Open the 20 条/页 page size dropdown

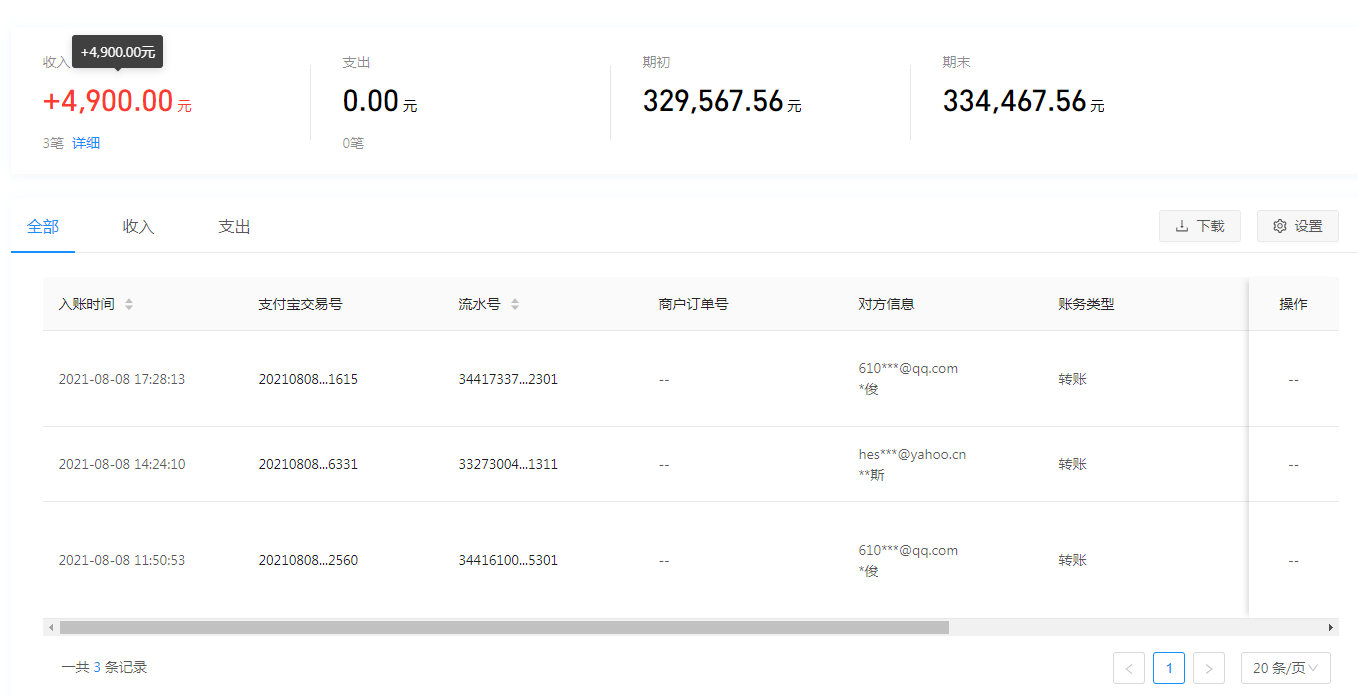[x=1285, y=668]
